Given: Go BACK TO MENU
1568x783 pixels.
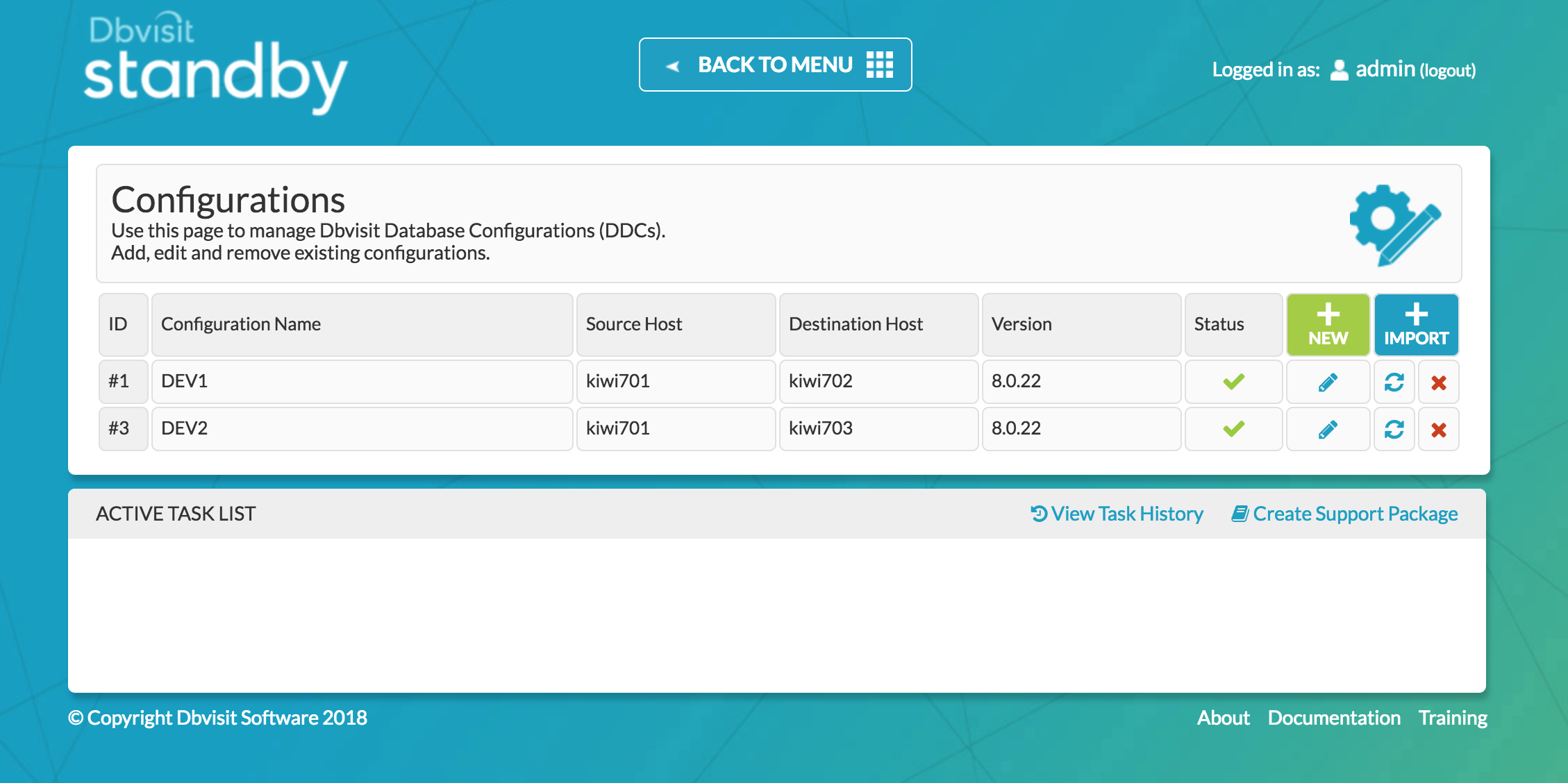Looking at the screenshot, I should pos(775,65).
